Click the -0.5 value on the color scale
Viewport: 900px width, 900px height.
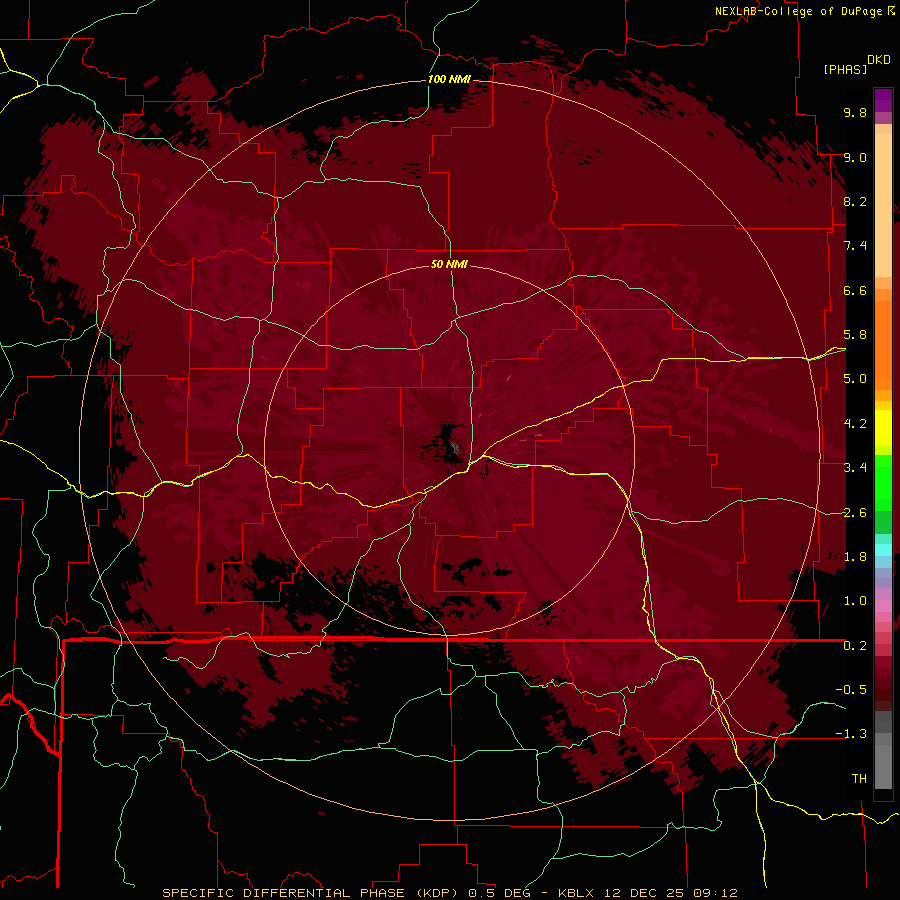(851, 690)
